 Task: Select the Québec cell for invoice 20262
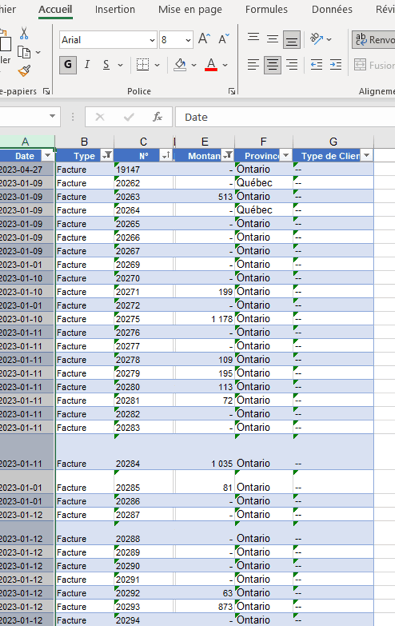[263, 183]
